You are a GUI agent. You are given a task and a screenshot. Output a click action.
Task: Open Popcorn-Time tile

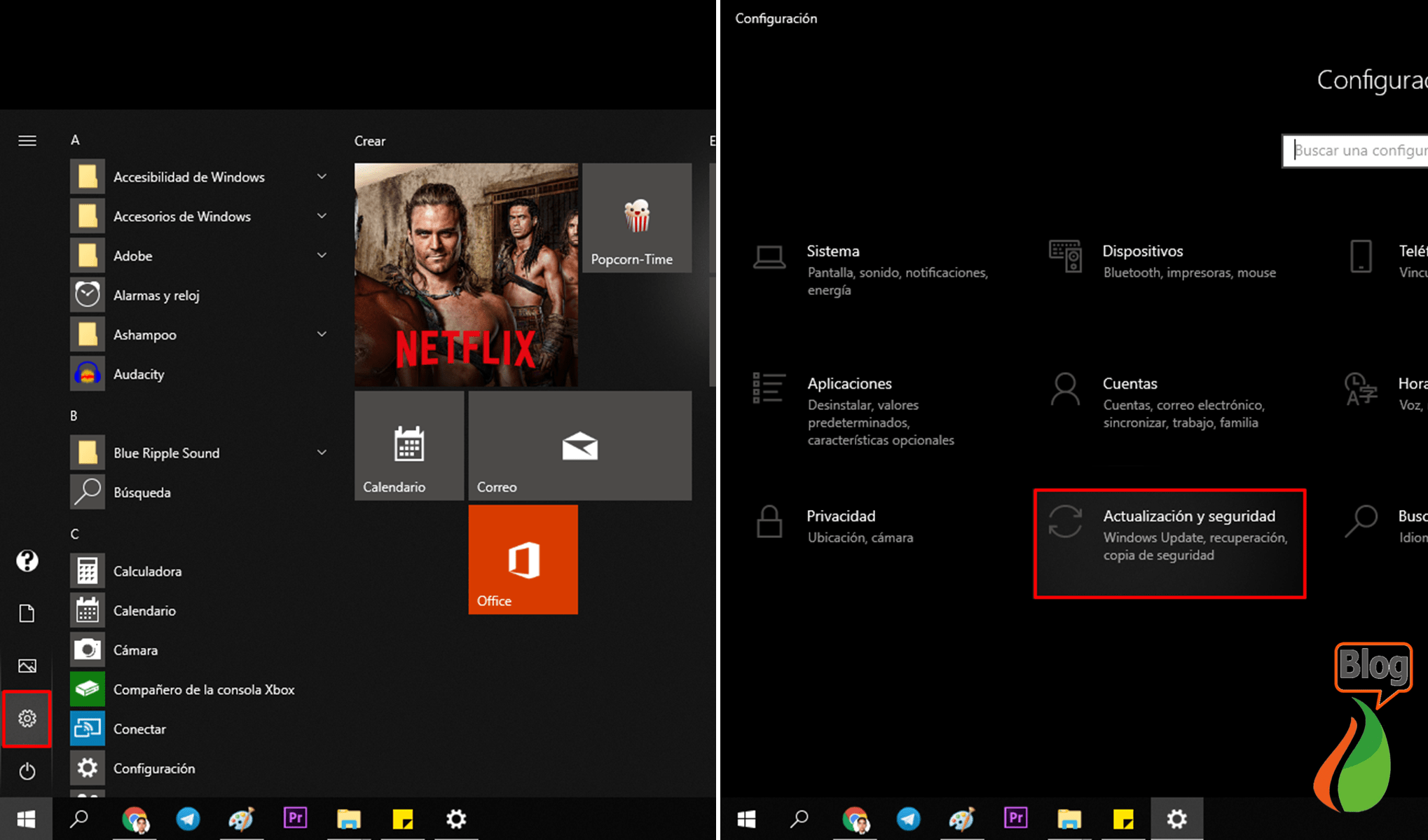point(637,218)
